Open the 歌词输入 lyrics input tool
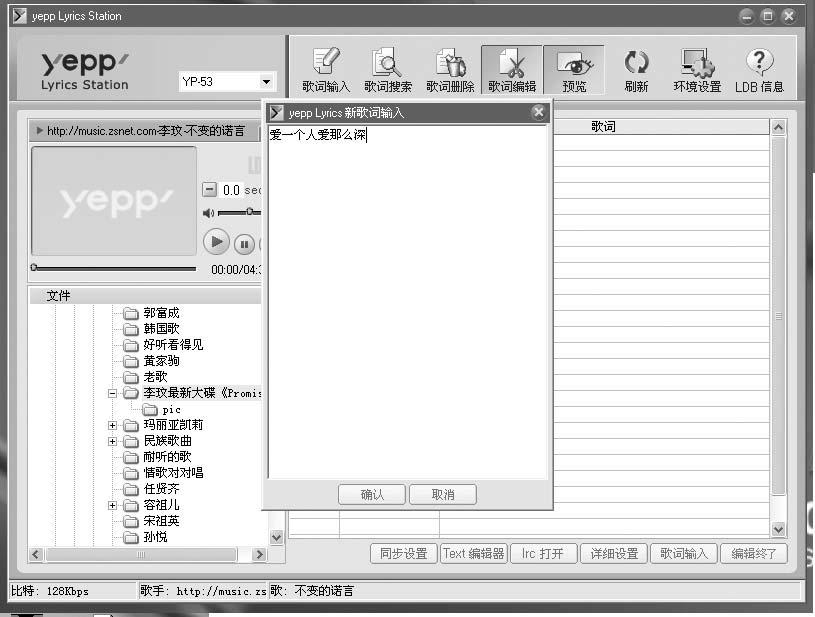The image size is (815, 617). point(326,70)
